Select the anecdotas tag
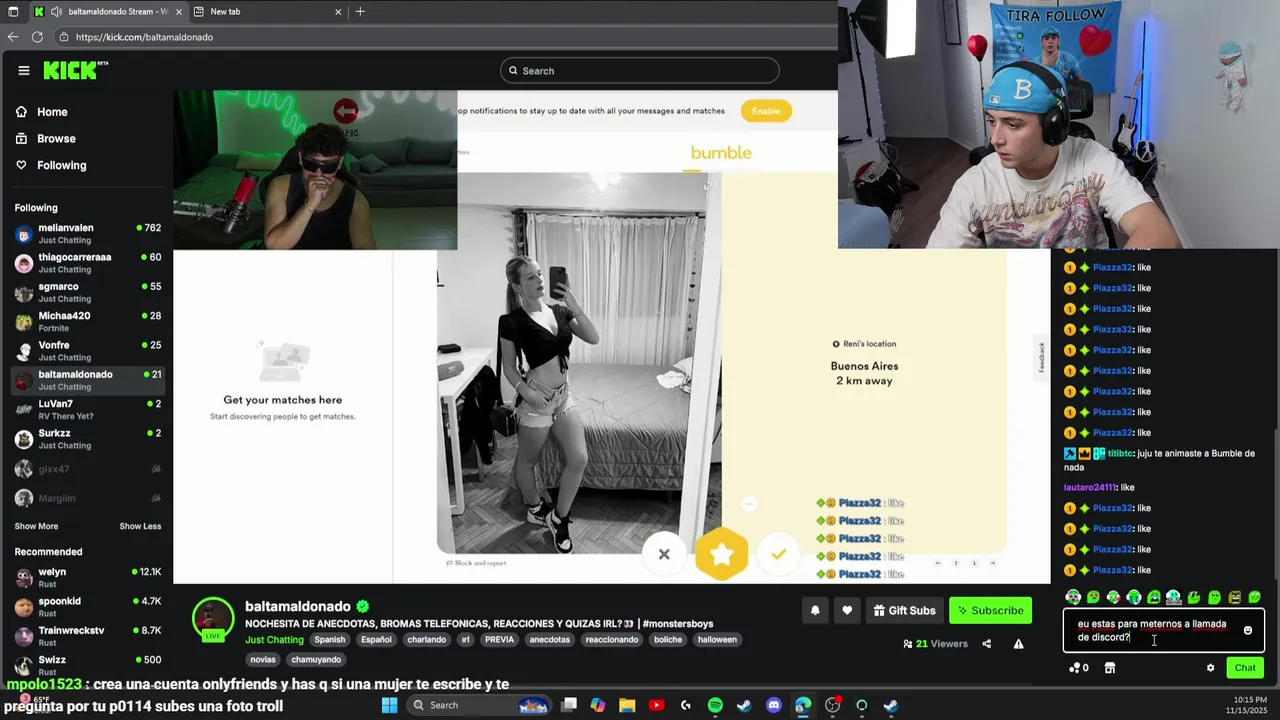Viewport: 1280px width, 720px height. [550, 640]
